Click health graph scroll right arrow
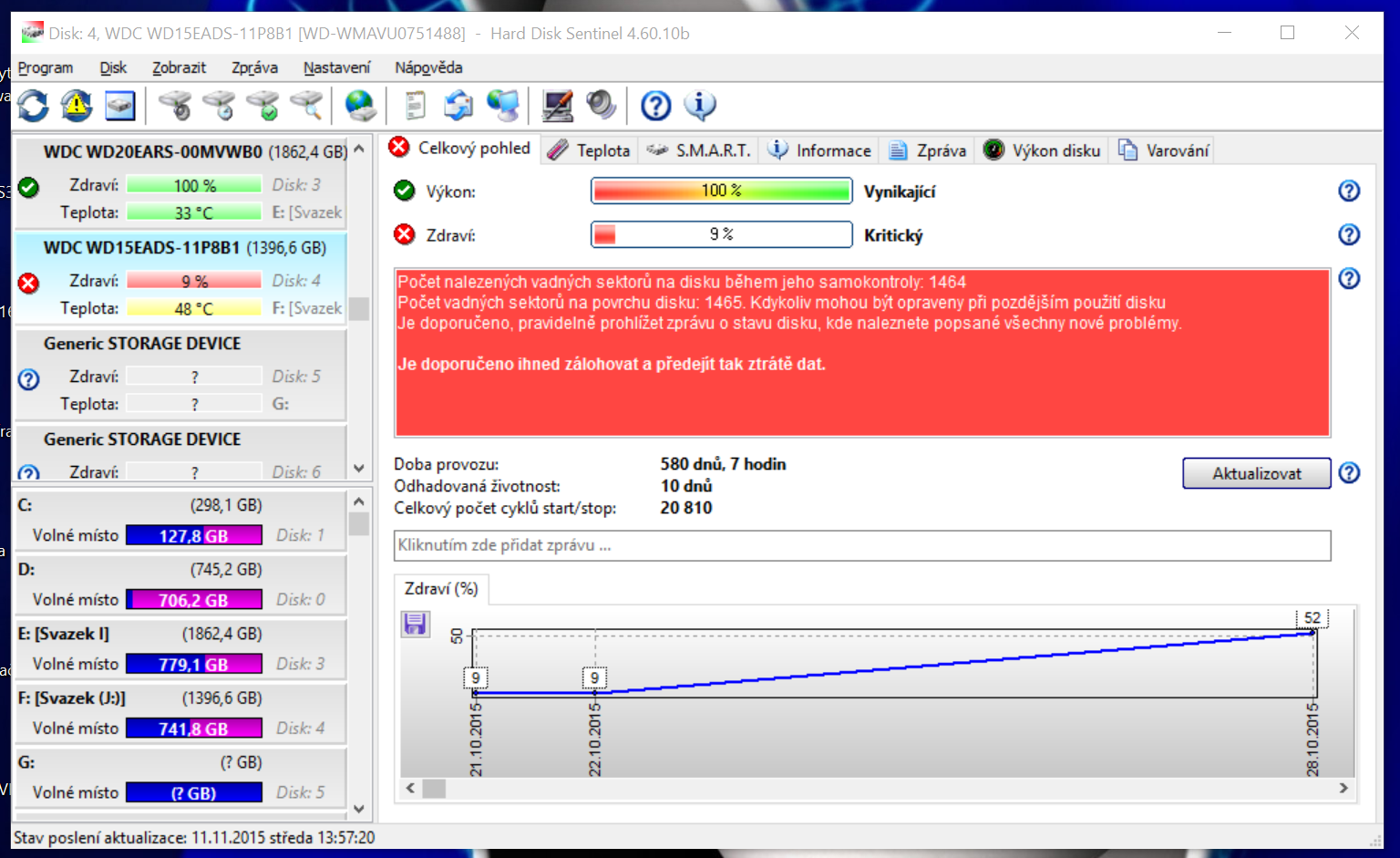The height and width of the screenshot is (858, 1400). (x=1343, y=788)
